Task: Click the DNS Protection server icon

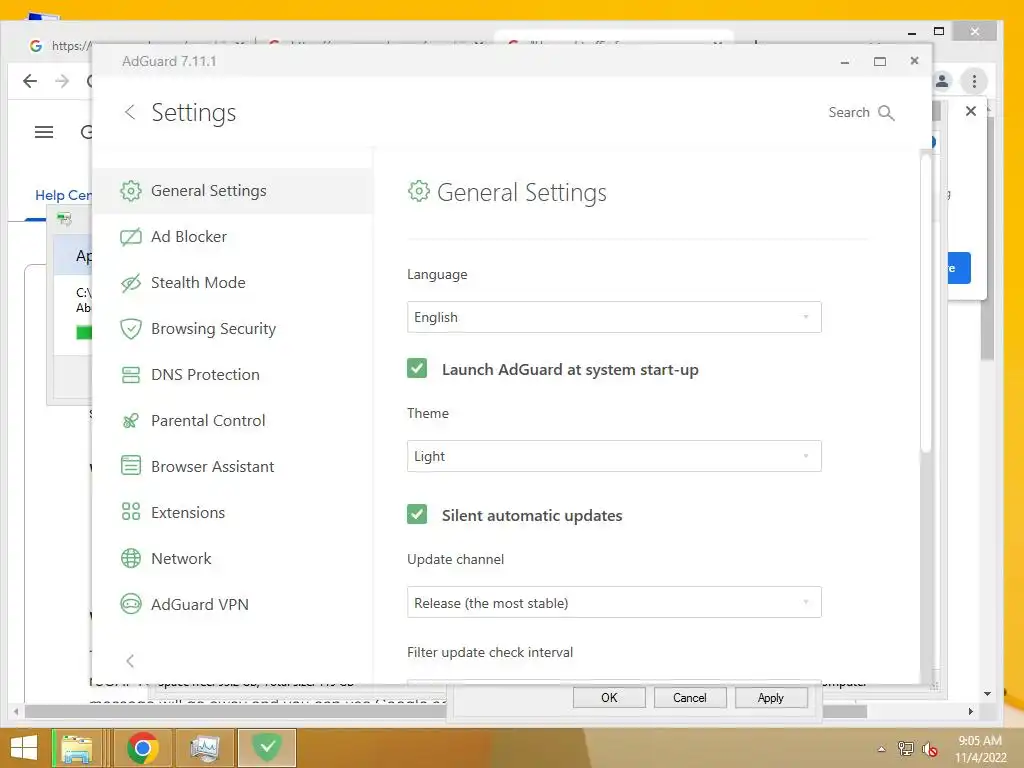Action: point(131,375)
